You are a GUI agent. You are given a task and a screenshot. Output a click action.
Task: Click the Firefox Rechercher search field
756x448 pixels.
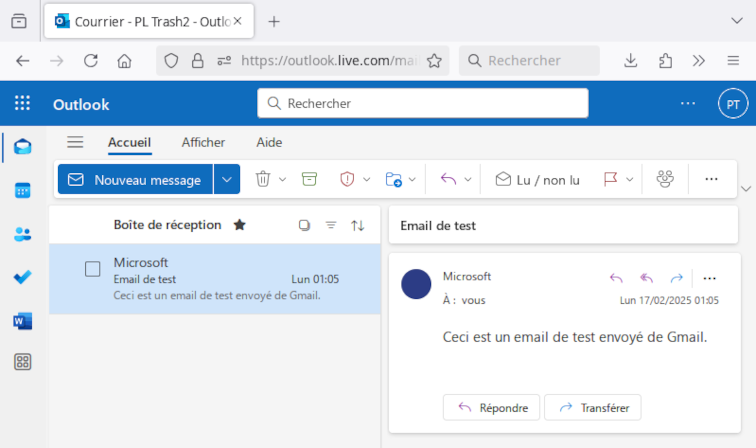pyautogui.click(x=529, y=61)
